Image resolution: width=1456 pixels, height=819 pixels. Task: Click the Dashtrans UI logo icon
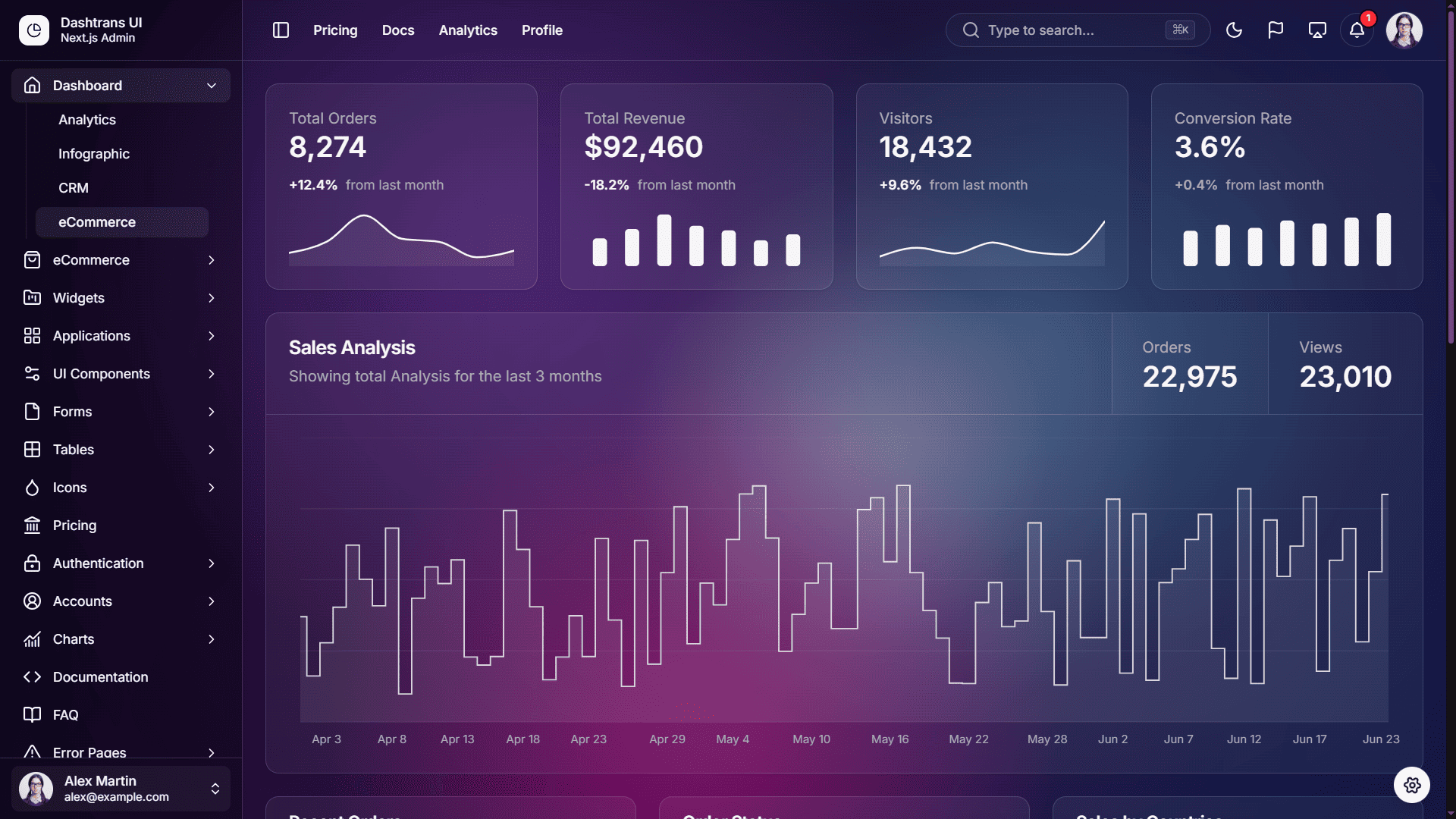coord(34,30)
